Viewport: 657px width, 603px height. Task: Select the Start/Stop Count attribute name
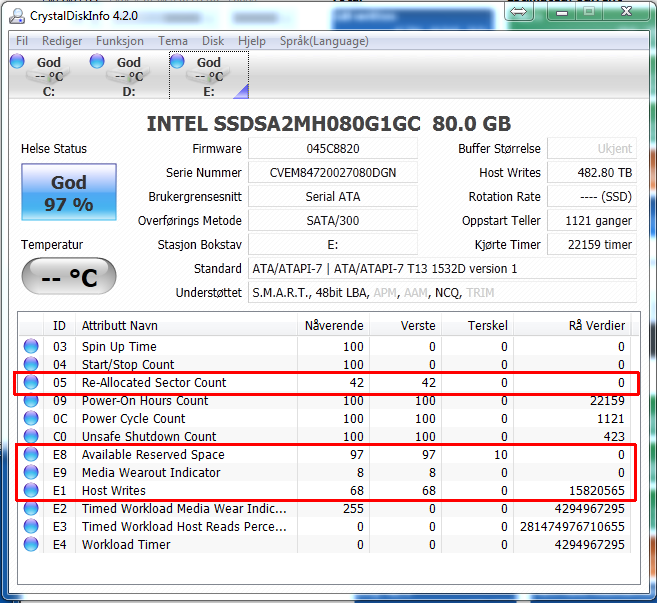click(x=128, y=365)
